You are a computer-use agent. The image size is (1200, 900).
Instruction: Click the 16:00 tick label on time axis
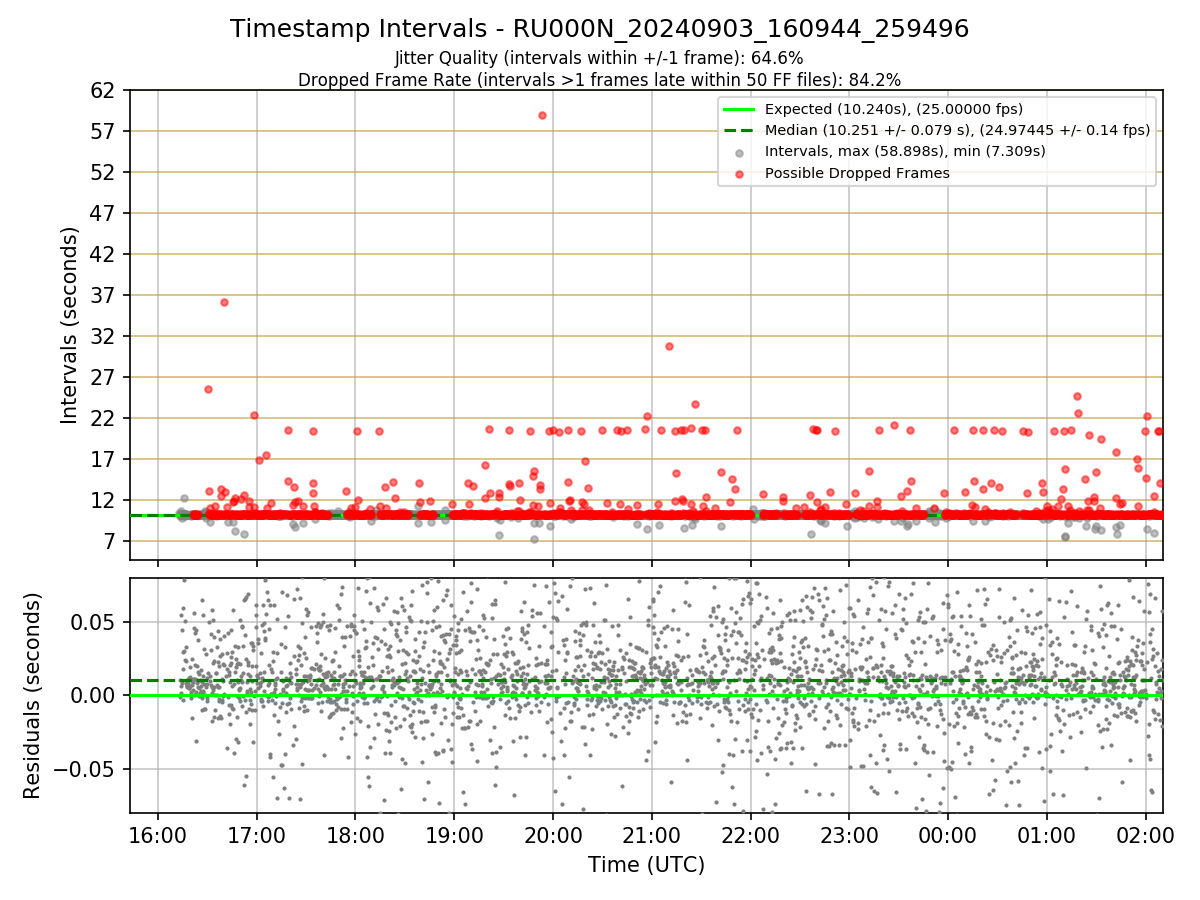tap(158, 835)
